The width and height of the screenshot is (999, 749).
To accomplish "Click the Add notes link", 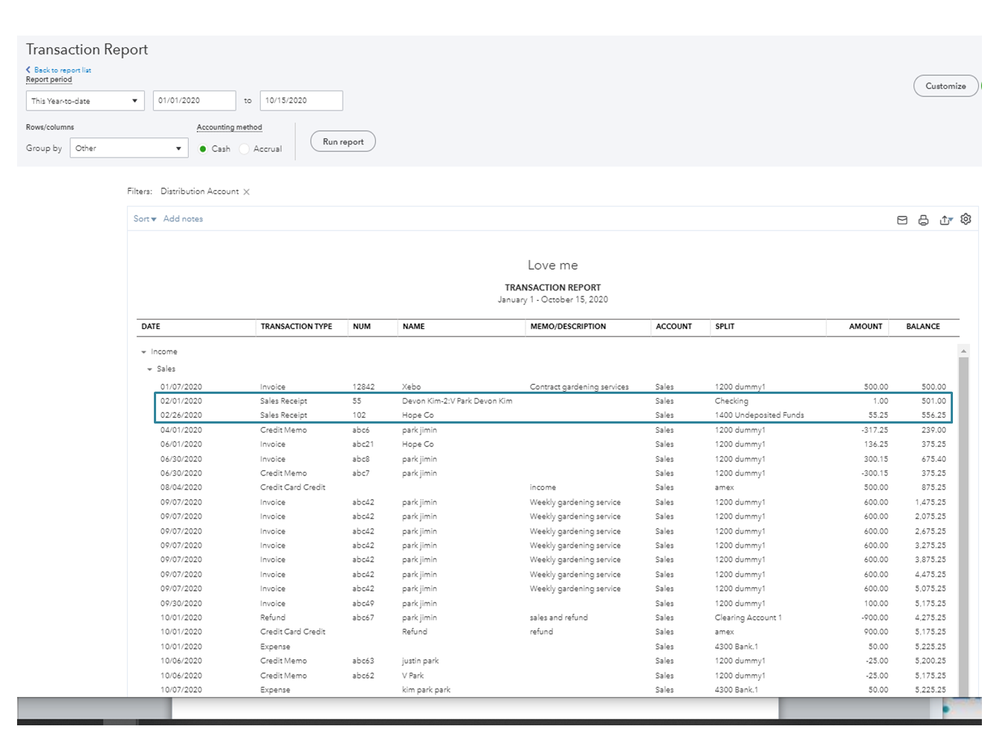I will (x=183, y=219).
